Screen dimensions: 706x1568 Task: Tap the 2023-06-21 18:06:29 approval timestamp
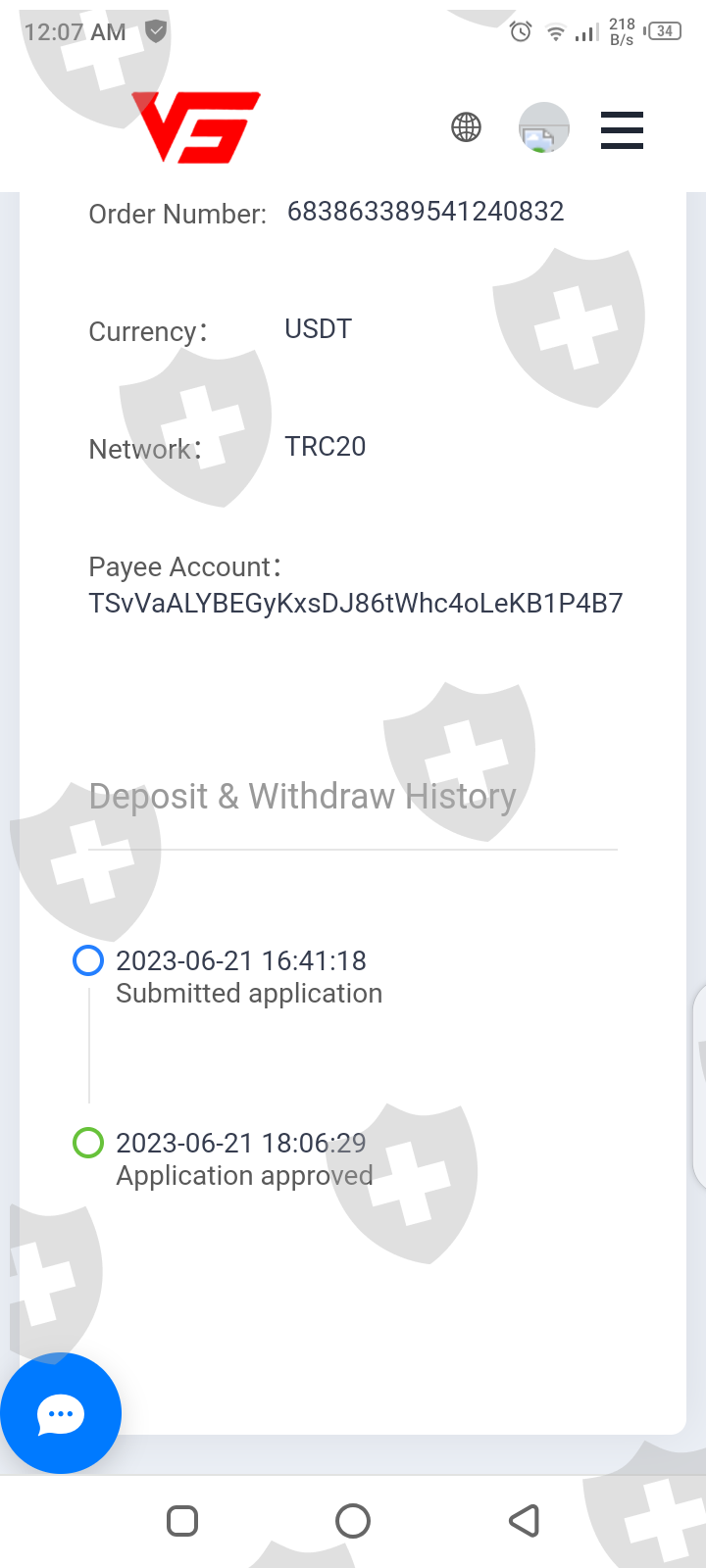(x=241, y=1143)
